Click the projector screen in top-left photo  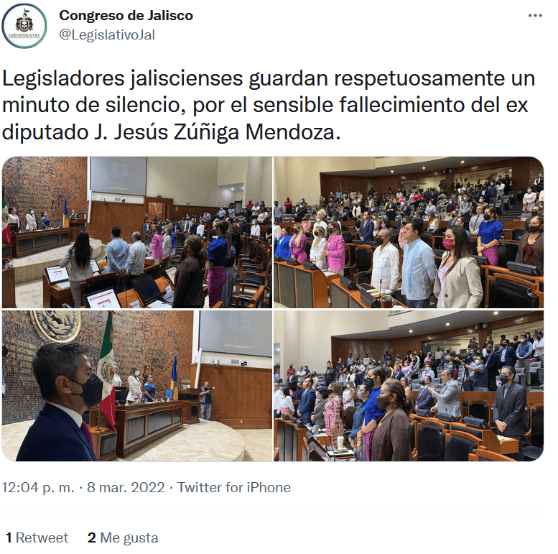(x=118, y=175)
